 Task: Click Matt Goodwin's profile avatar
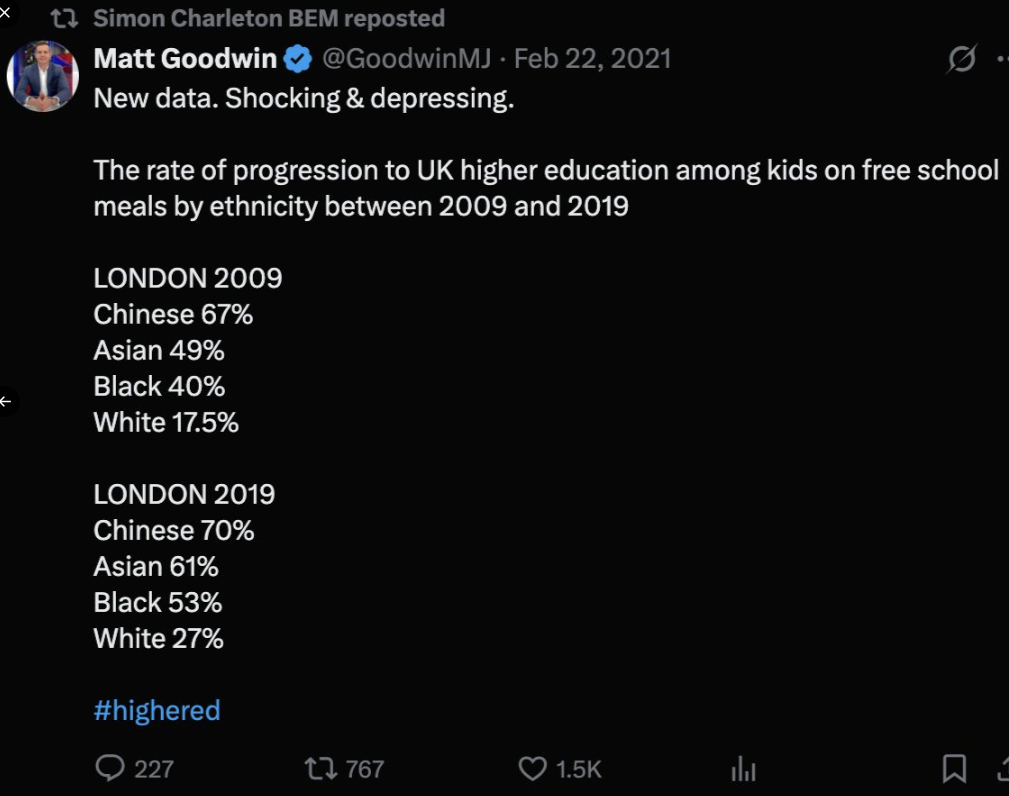click(43, 76)
